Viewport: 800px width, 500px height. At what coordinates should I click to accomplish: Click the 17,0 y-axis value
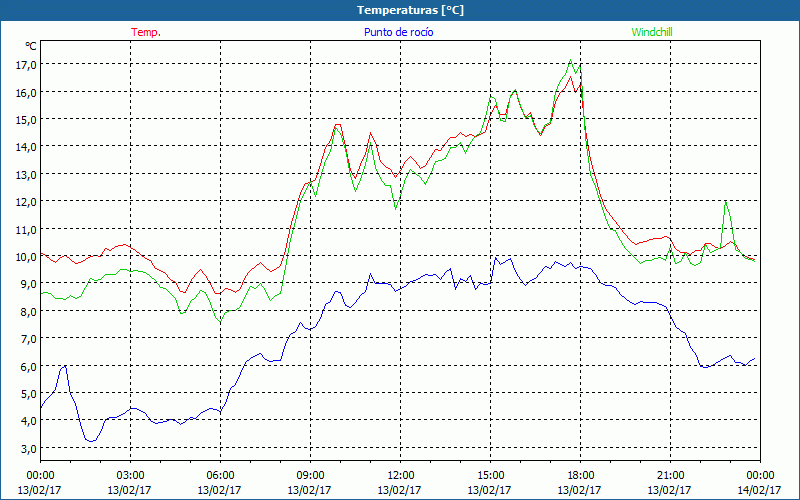(27, 65)
